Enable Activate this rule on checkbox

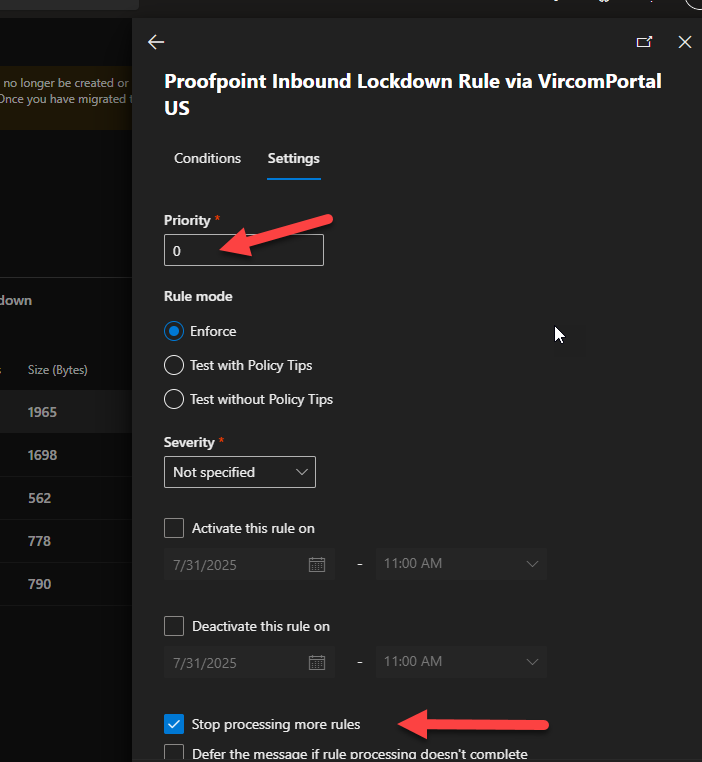(174, 528)
